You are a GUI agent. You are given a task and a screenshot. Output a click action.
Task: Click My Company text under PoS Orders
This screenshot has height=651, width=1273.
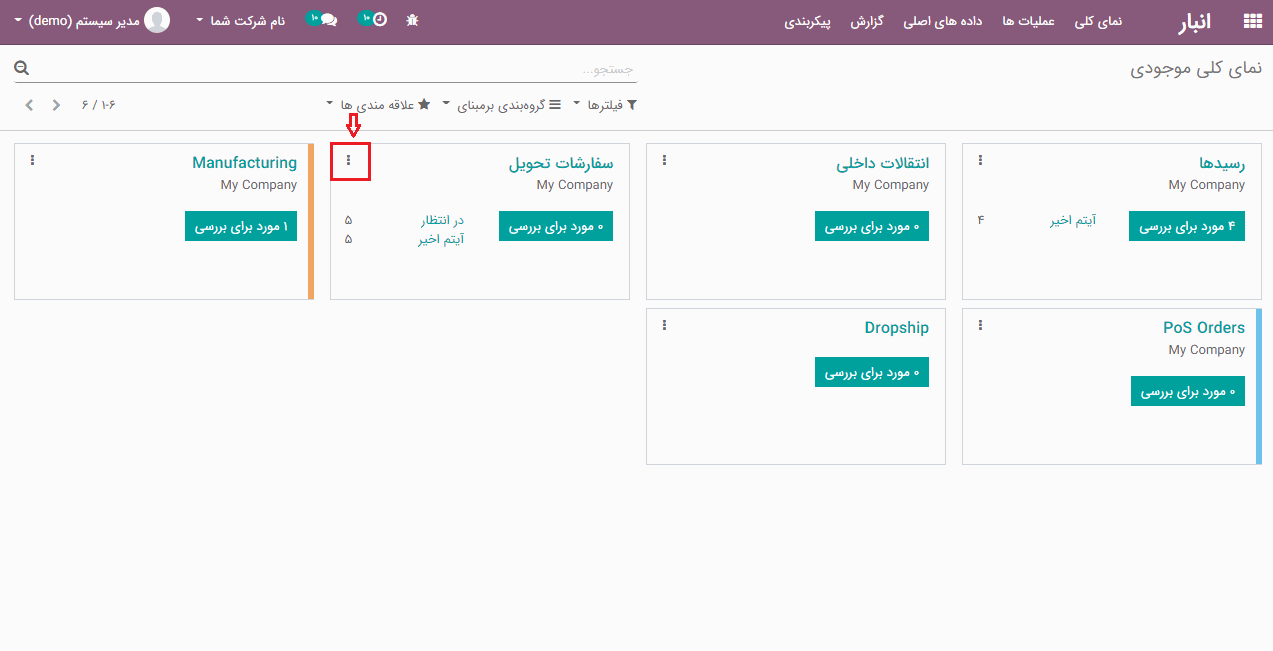[x=1207, y=350]
